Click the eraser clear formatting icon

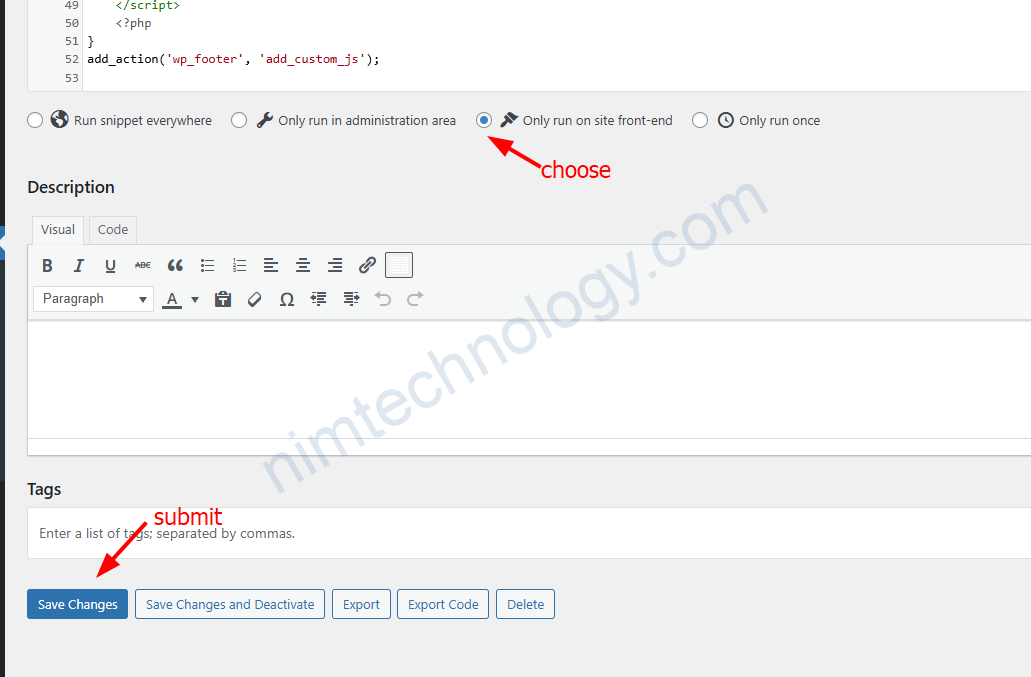(x=255, y=299)
